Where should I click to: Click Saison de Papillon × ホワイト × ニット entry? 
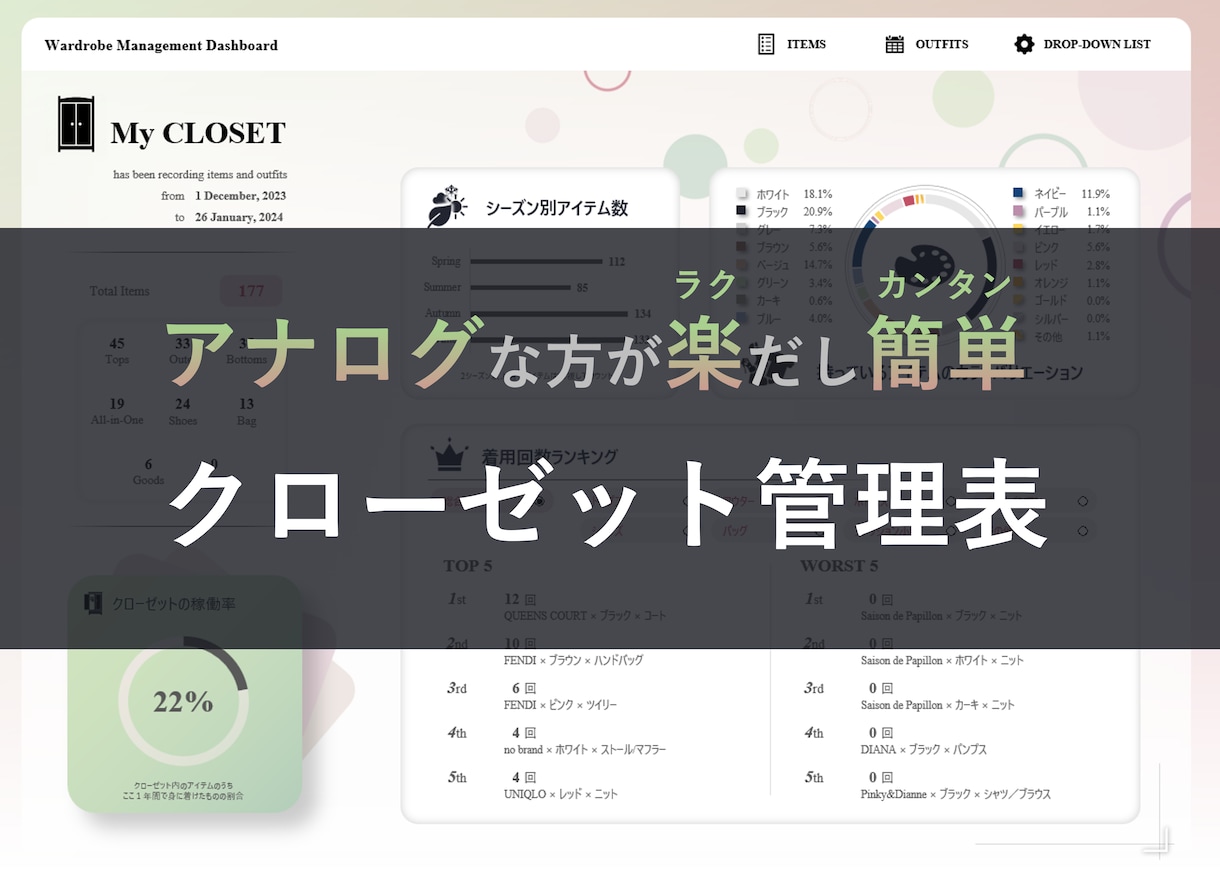(x=942, y=660)
